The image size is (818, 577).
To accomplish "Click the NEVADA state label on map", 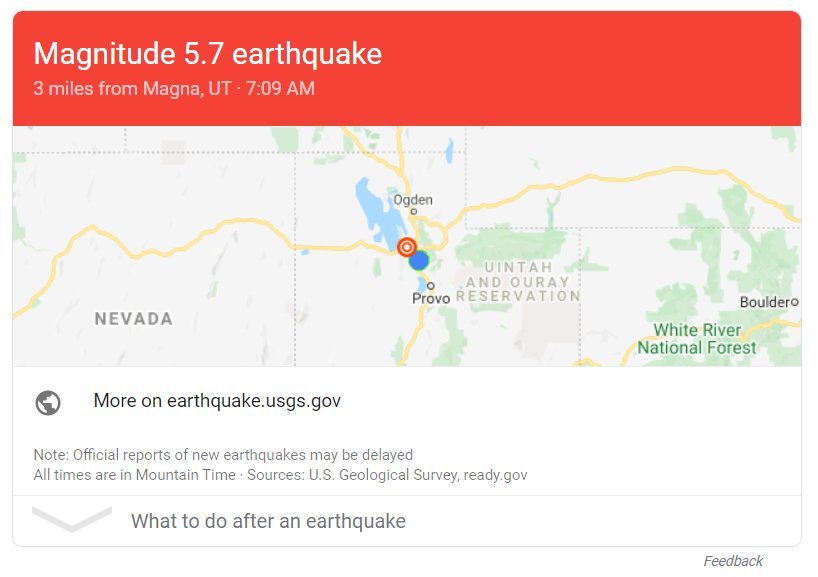I will 134,319.
